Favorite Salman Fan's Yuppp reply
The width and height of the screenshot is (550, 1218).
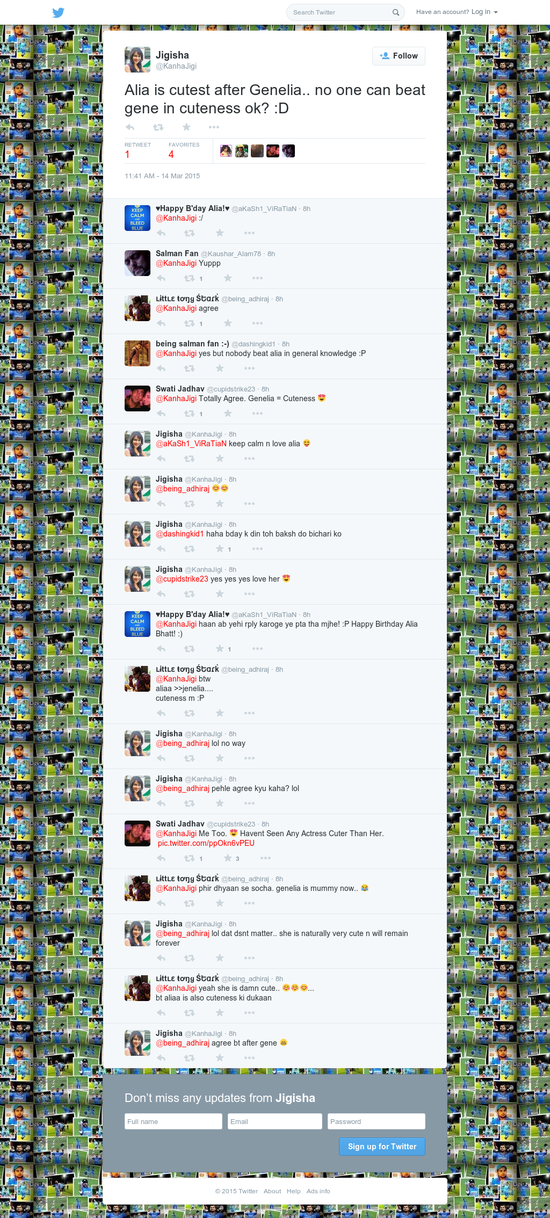click(x=227, y=277)
